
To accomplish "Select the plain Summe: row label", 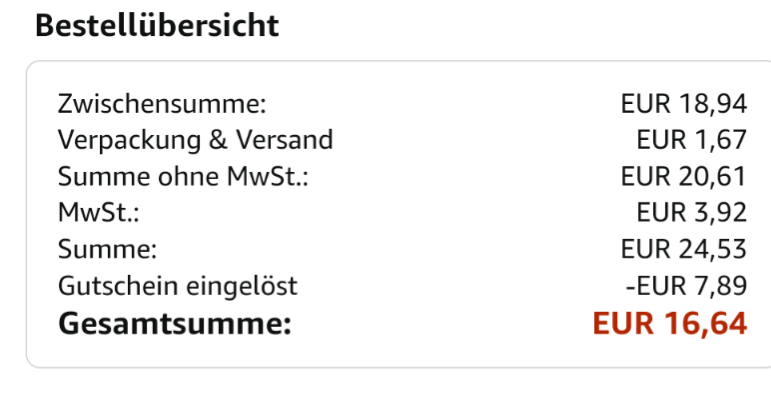I will pos(107,250).
